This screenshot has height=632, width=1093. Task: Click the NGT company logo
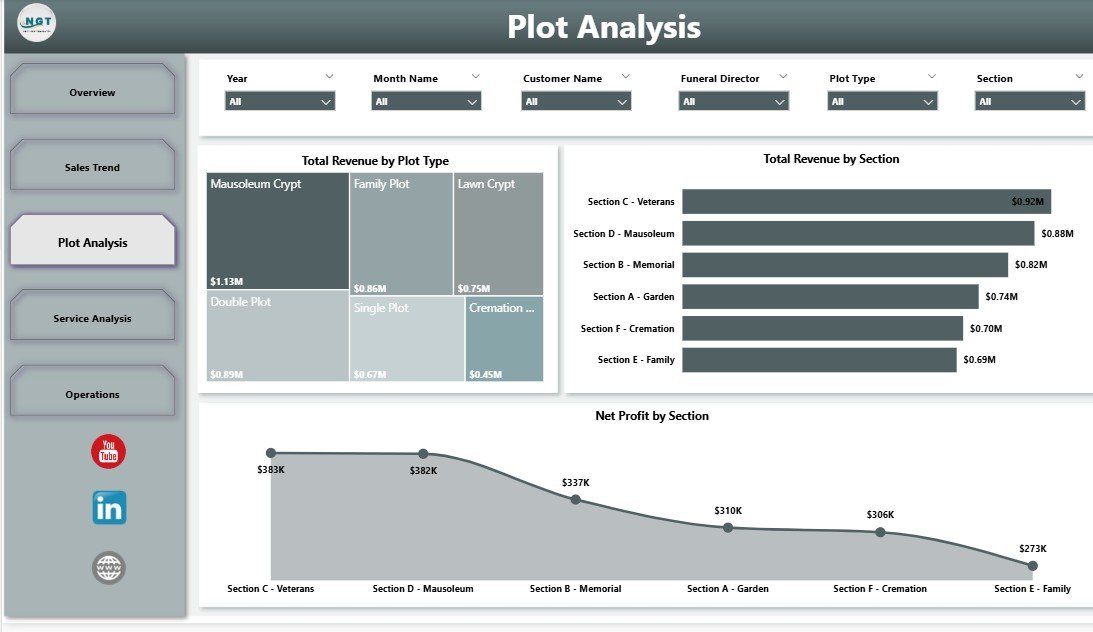point(35,21)
